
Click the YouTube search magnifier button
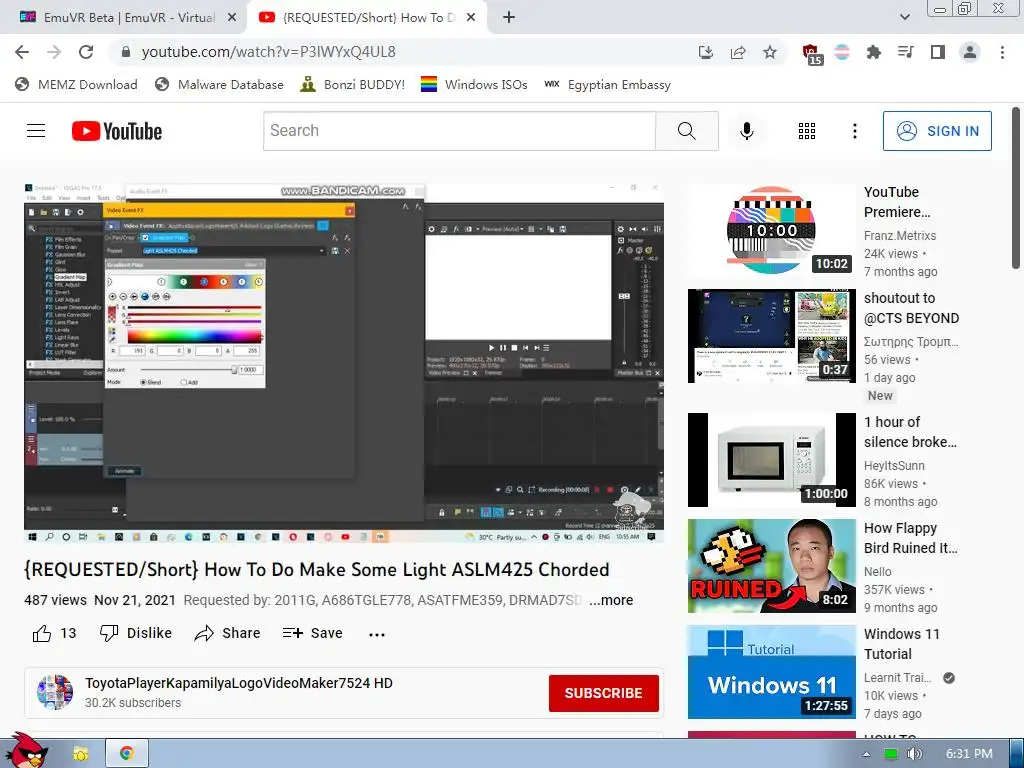coord(686,131)
